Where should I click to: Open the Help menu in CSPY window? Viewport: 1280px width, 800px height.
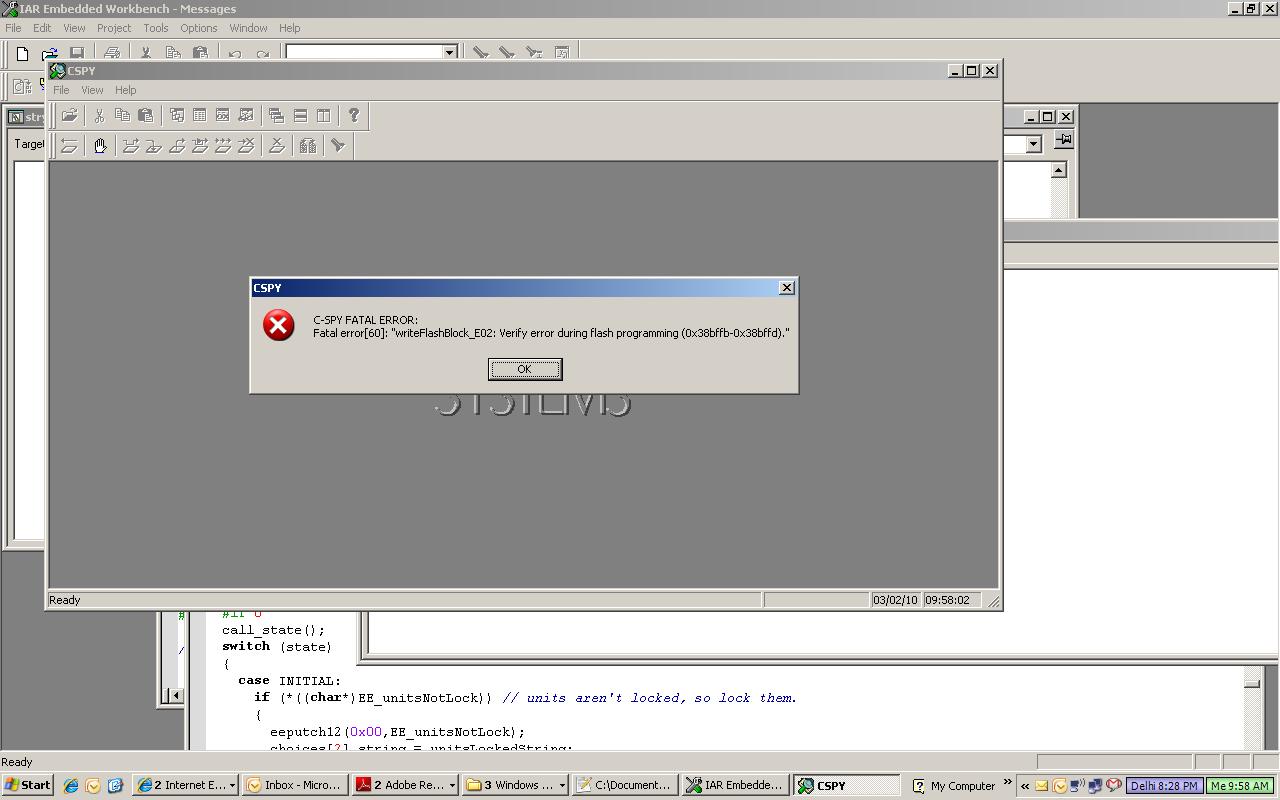tap(125, 90)
